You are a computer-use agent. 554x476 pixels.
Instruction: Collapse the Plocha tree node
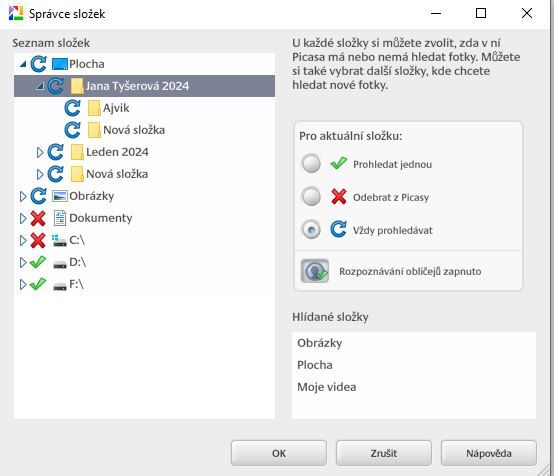click(x=23, y=64)
